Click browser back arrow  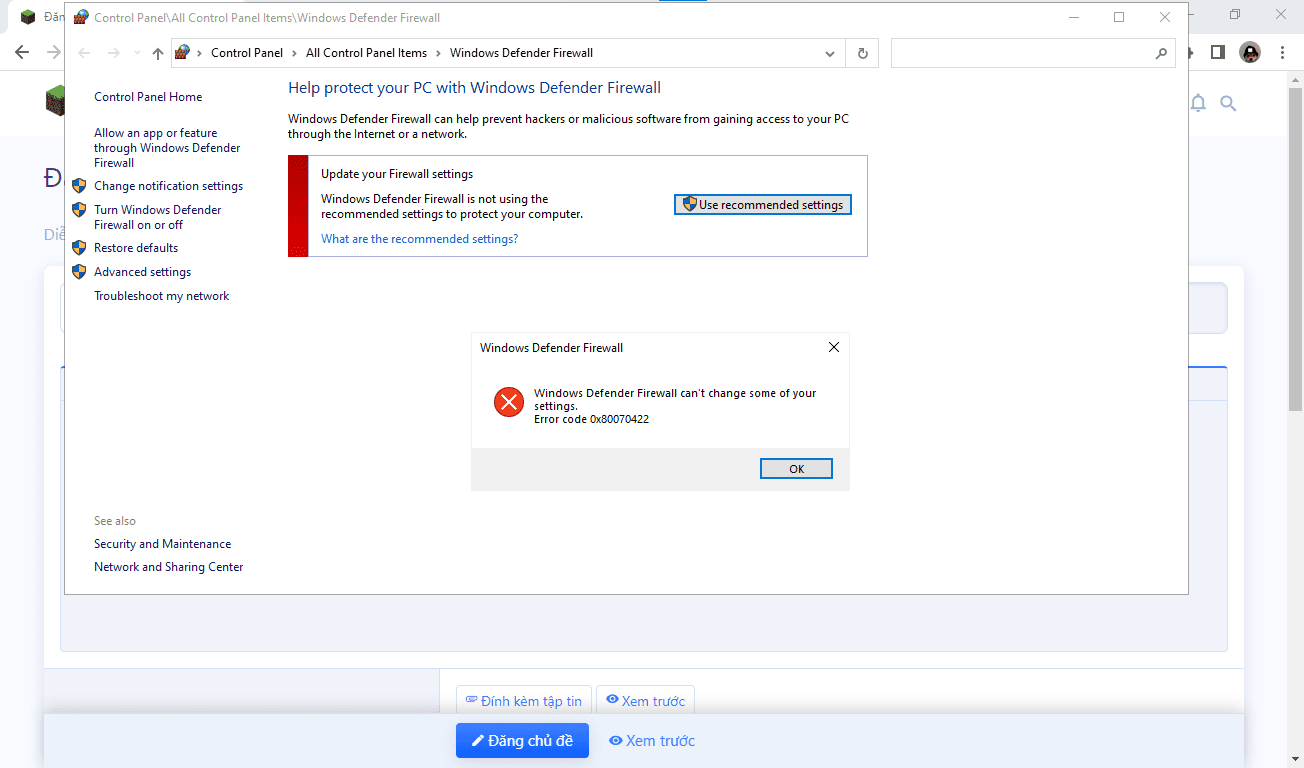tap(22, 53)
